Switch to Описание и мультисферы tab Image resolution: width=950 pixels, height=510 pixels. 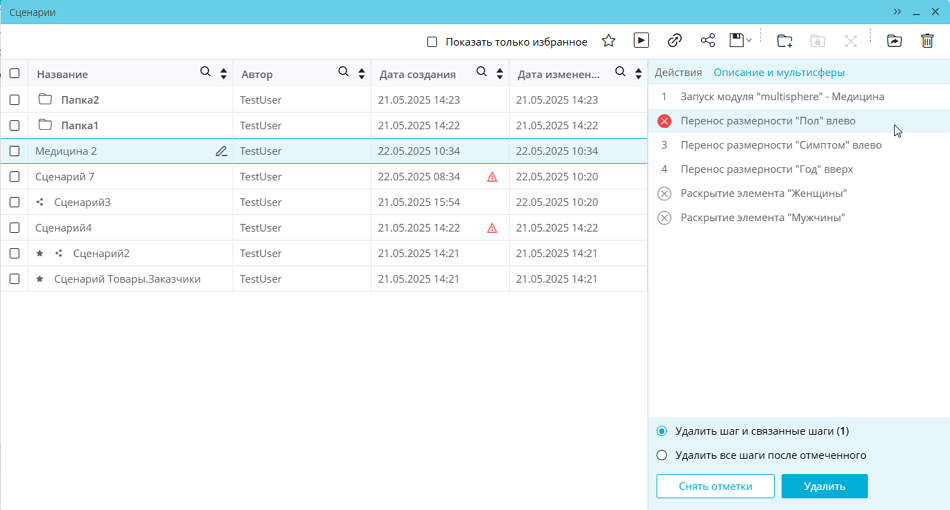(779, 73)
